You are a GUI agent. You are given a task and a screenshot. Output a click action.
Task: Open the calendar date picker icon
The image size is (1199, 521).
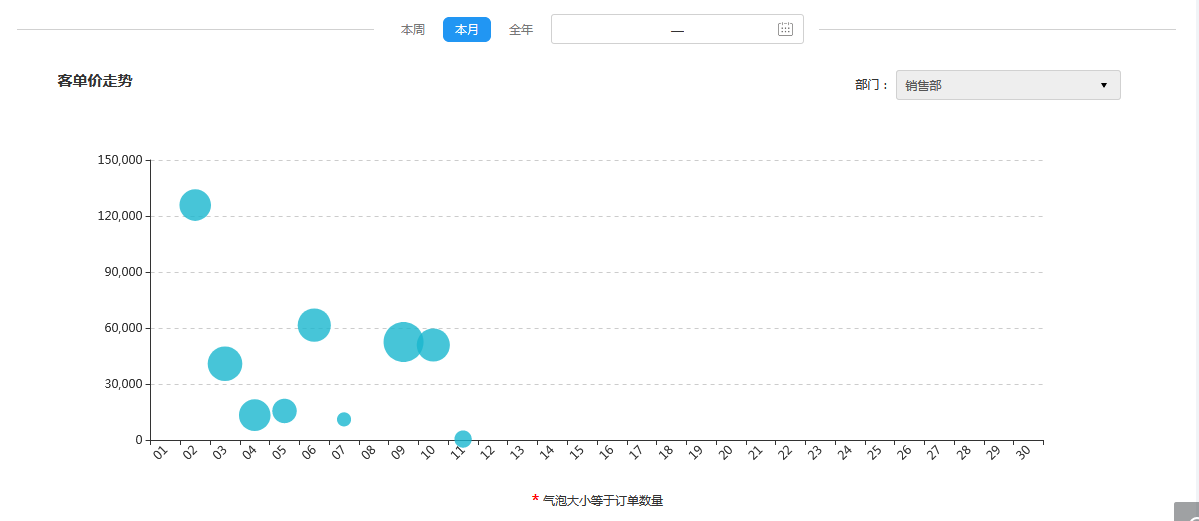[785, 29]
